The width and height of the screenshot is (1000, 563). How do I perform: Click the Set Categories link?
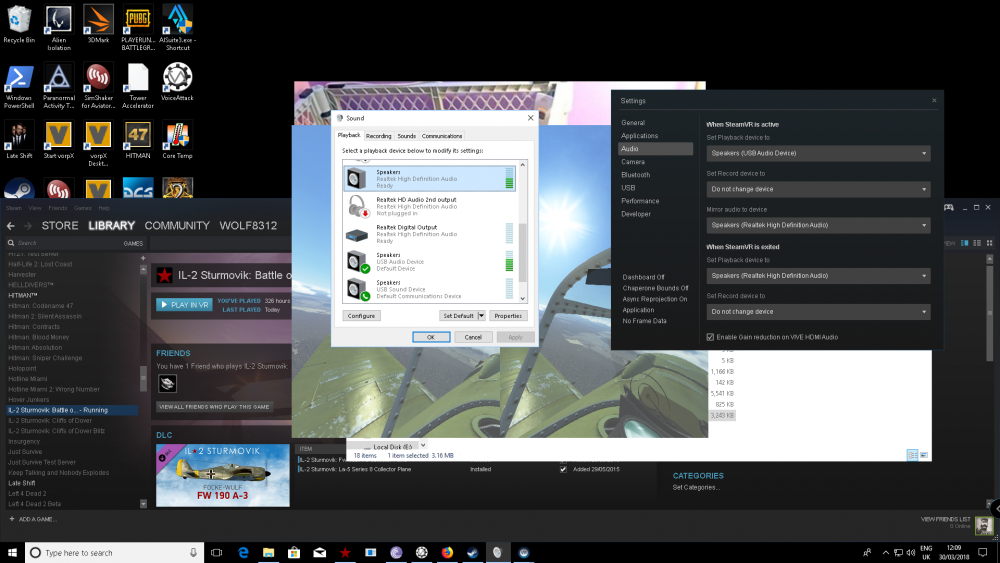(x=696, y=487)
